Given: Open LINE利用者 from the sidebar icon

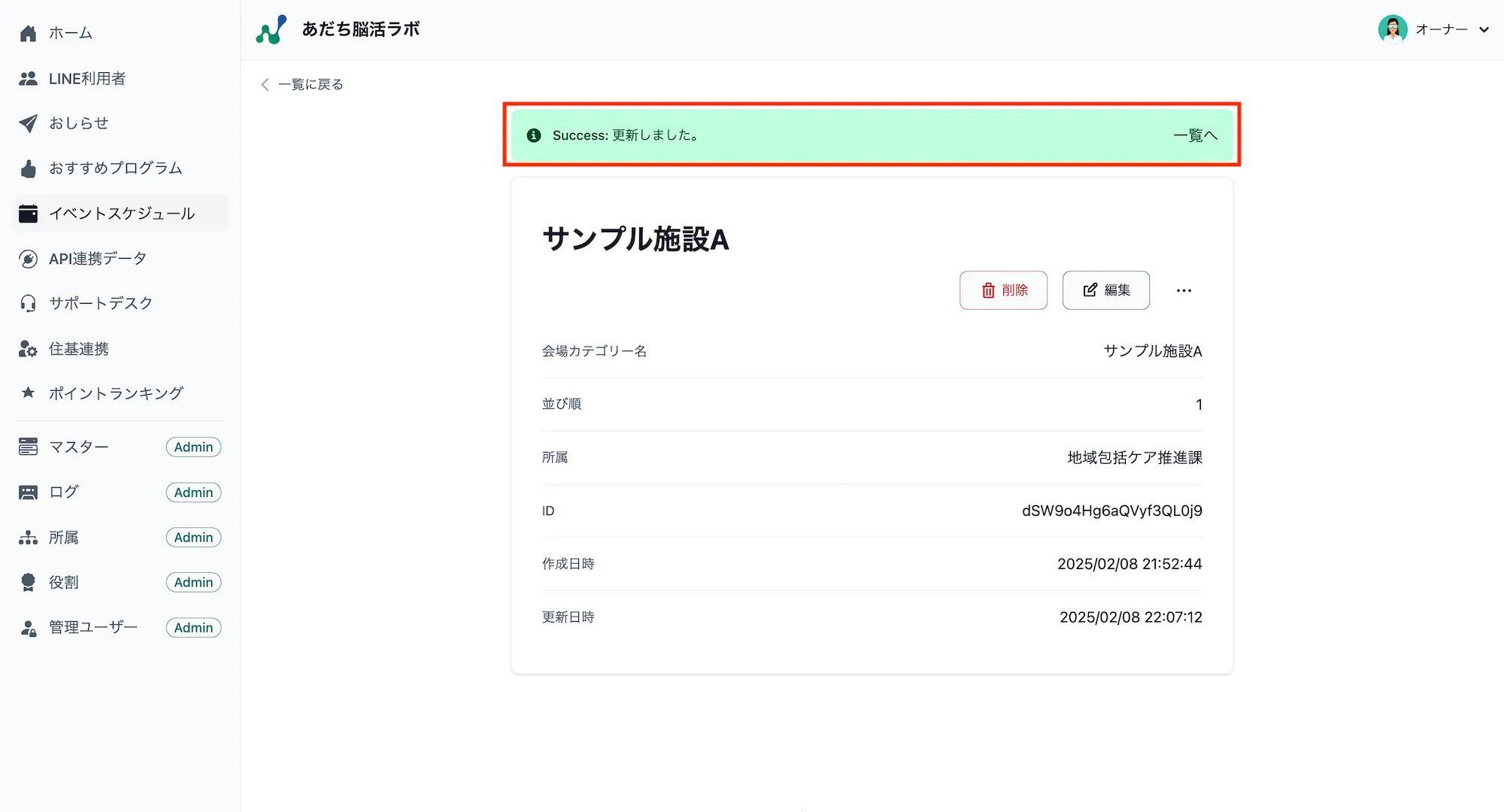Looking at the screenshot, I should pos(28,77).
